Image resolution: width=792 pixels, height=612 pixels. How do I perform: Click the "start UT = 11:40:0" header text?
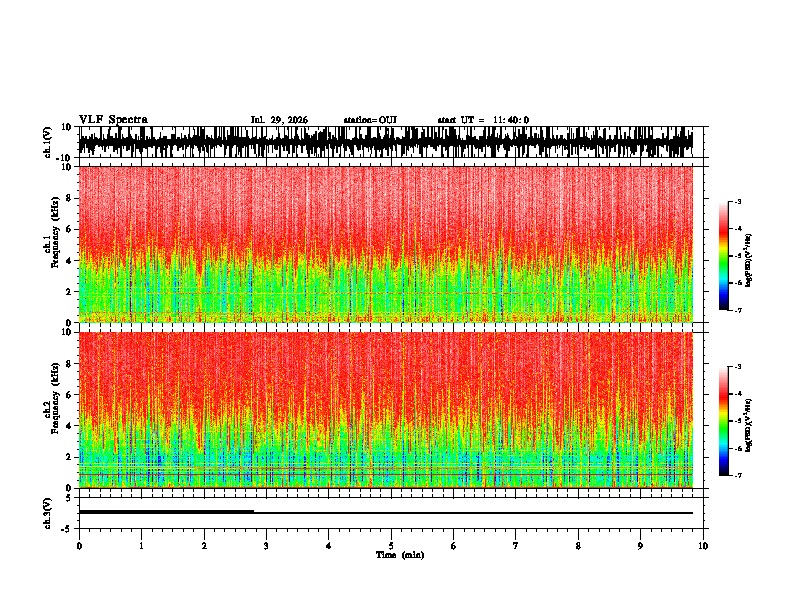483,120
